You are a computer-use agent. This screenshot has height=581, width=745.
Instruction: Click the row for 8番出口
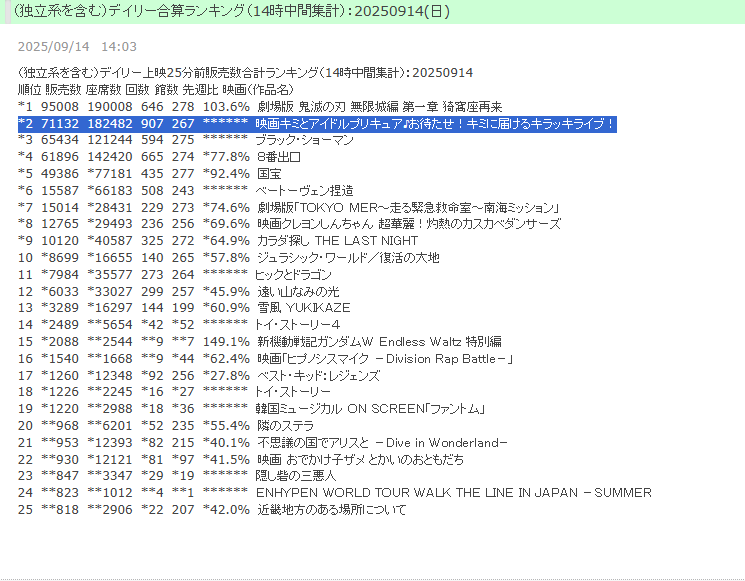point(159,157)
